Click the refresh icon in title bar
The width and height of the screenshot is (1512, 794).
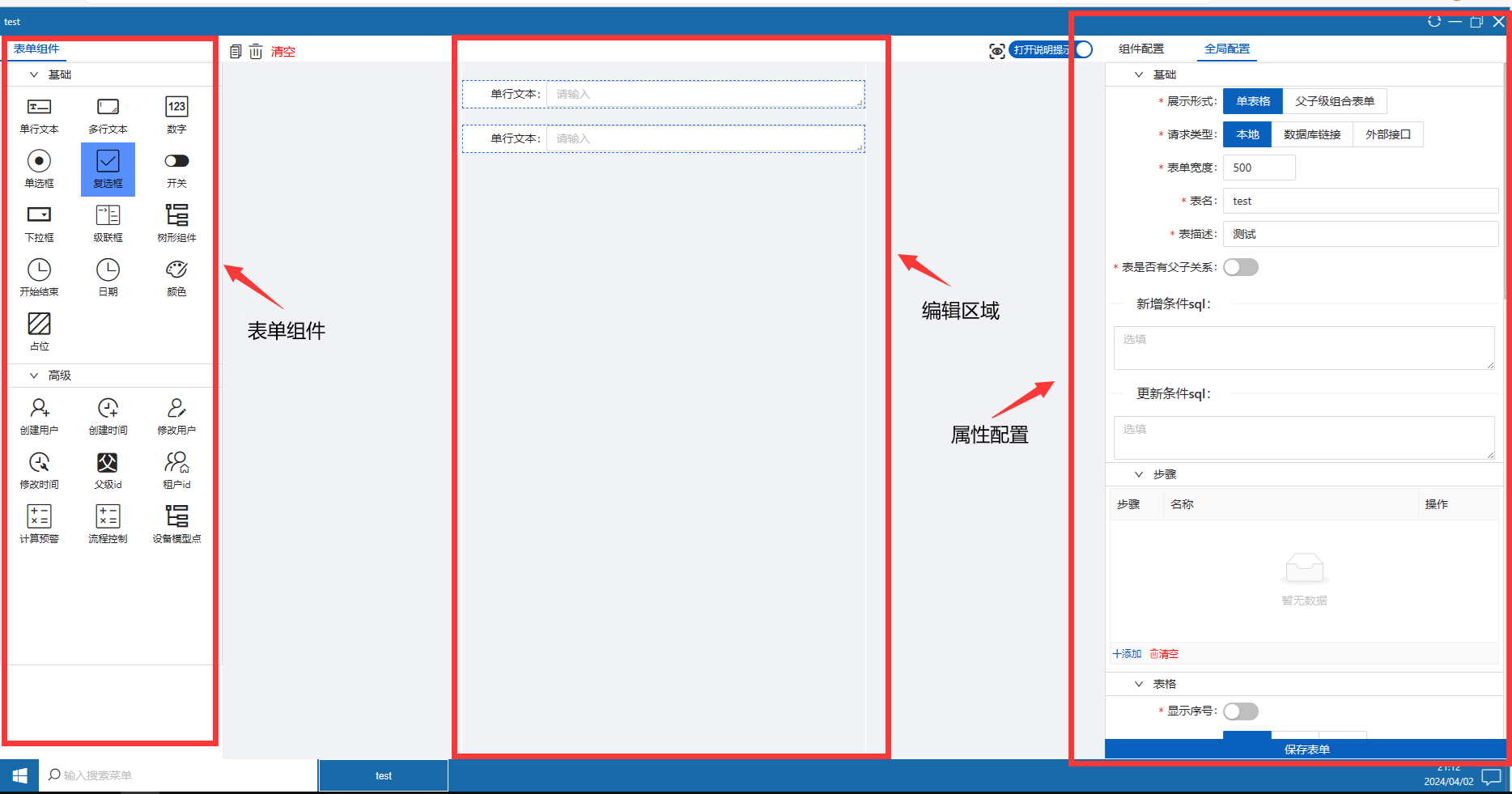1433,22
